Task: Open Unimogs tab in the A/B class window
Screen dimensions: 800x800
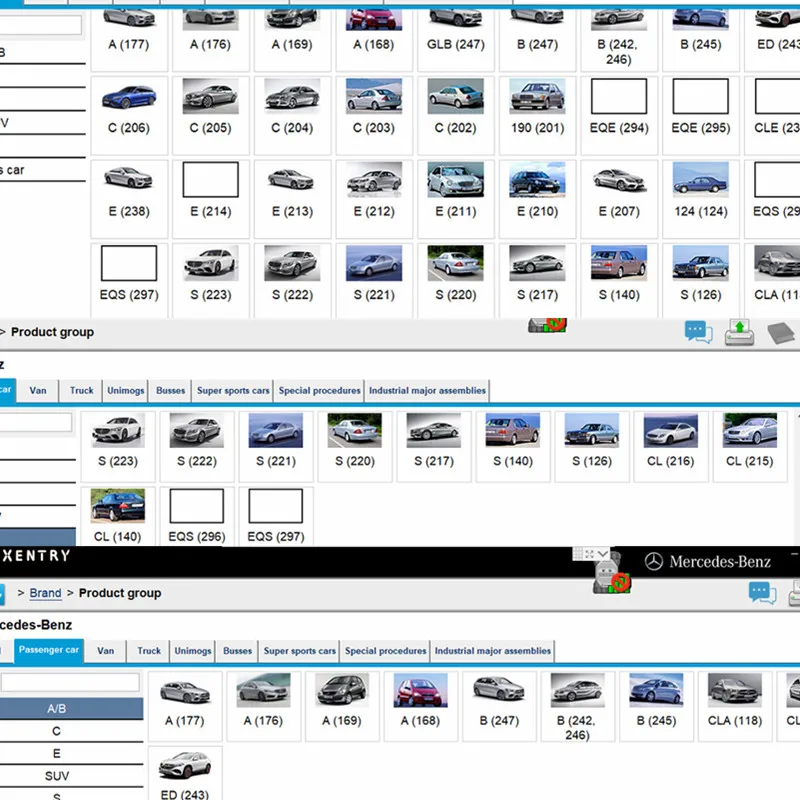Action: point(192,651)
